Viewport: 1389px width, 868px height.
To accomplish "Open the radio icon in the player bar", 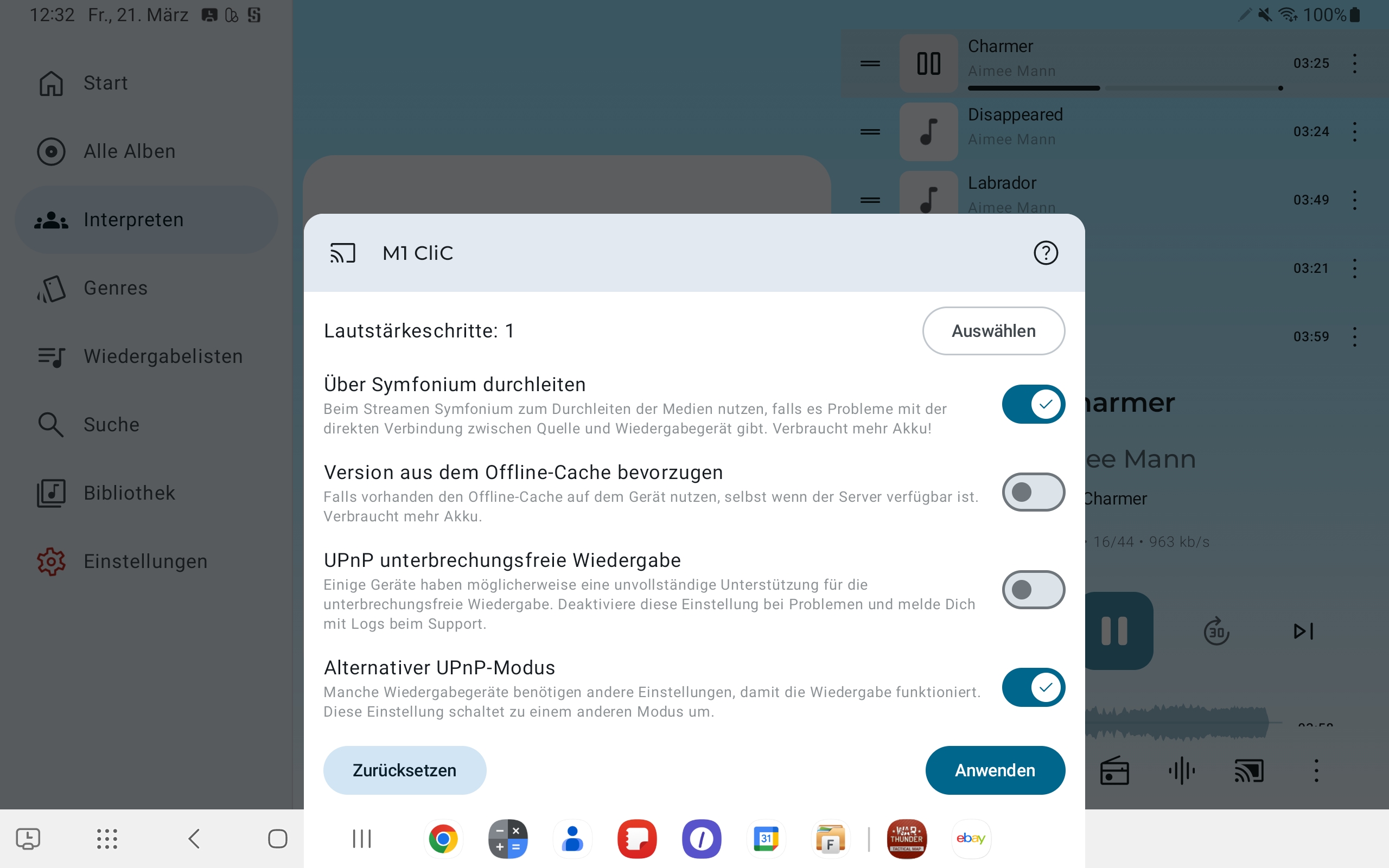I will [x=1114, y=770].
